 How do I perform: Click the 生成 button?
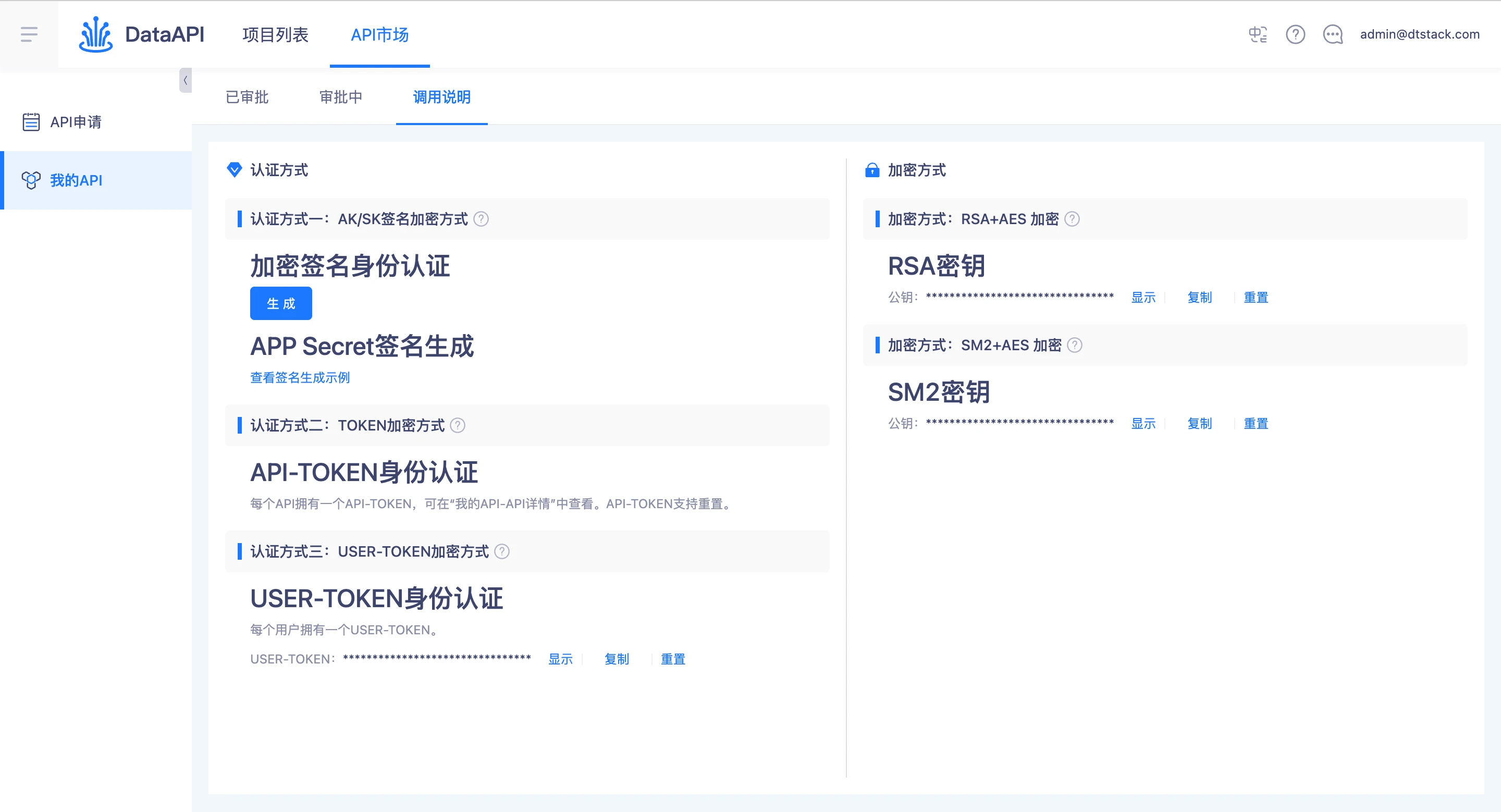(281, 303)
